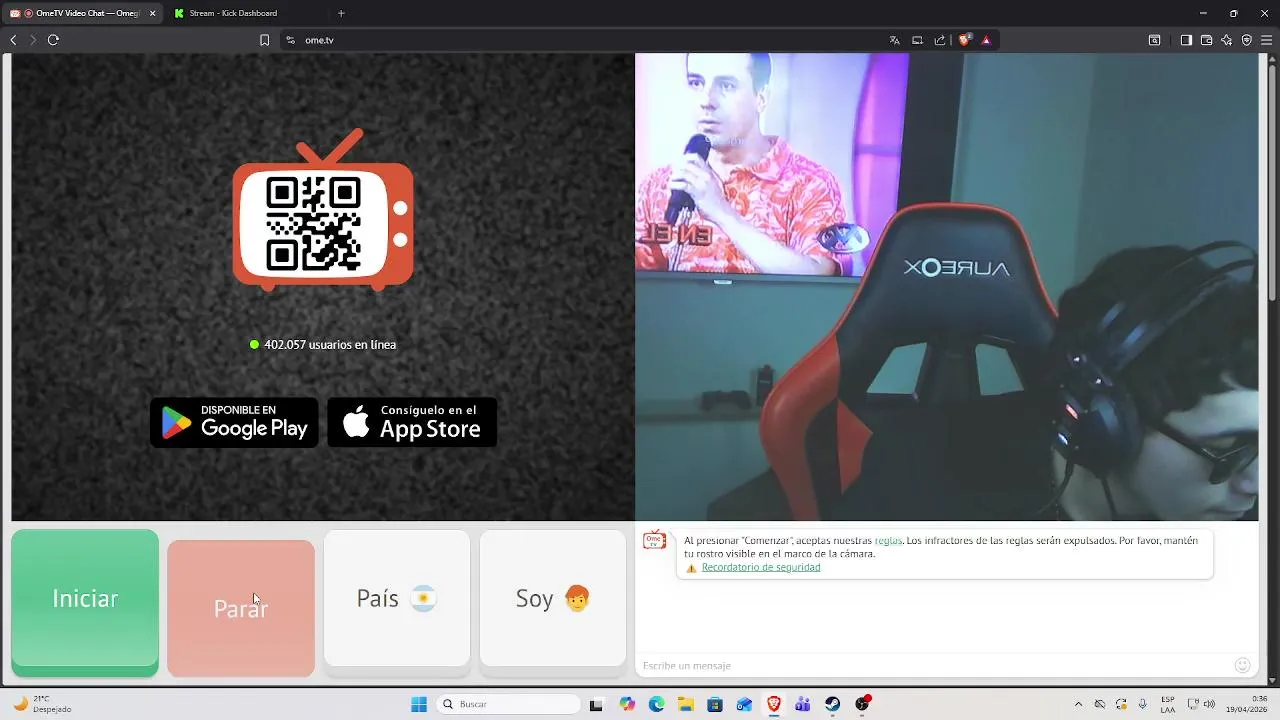Screen dimensions: 1280x720
Task: Click the OmeTV QR code logo
Action: pos(323,210)
